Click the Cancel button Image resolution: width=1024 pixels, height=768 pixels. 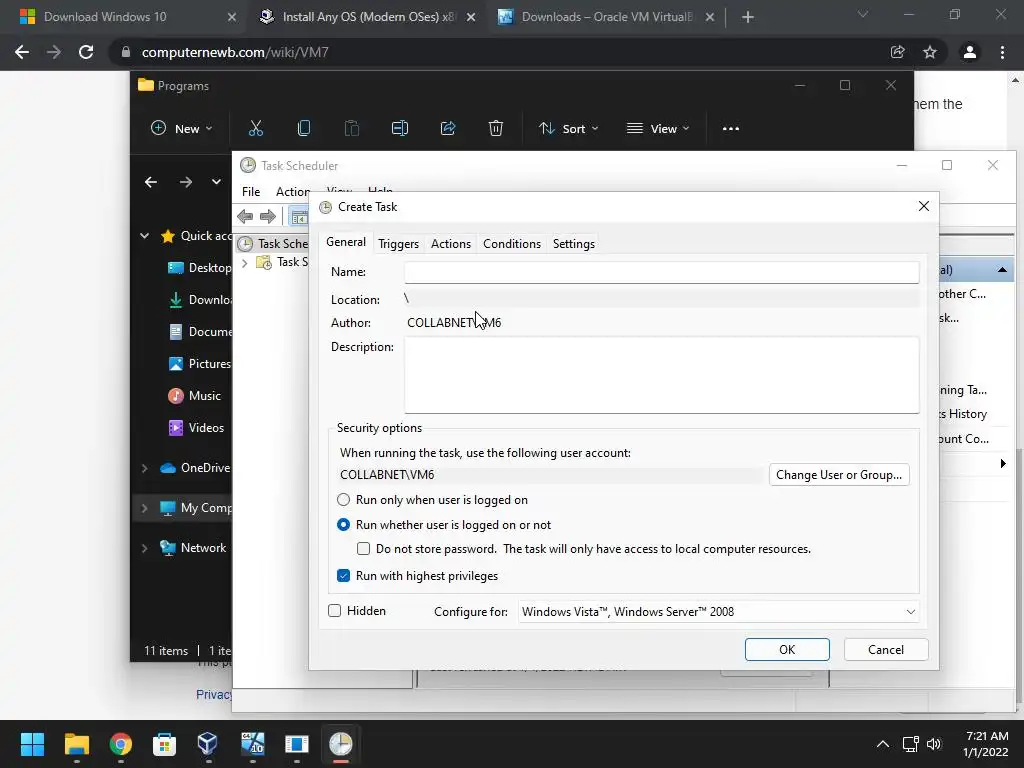(x=886, y=650)
